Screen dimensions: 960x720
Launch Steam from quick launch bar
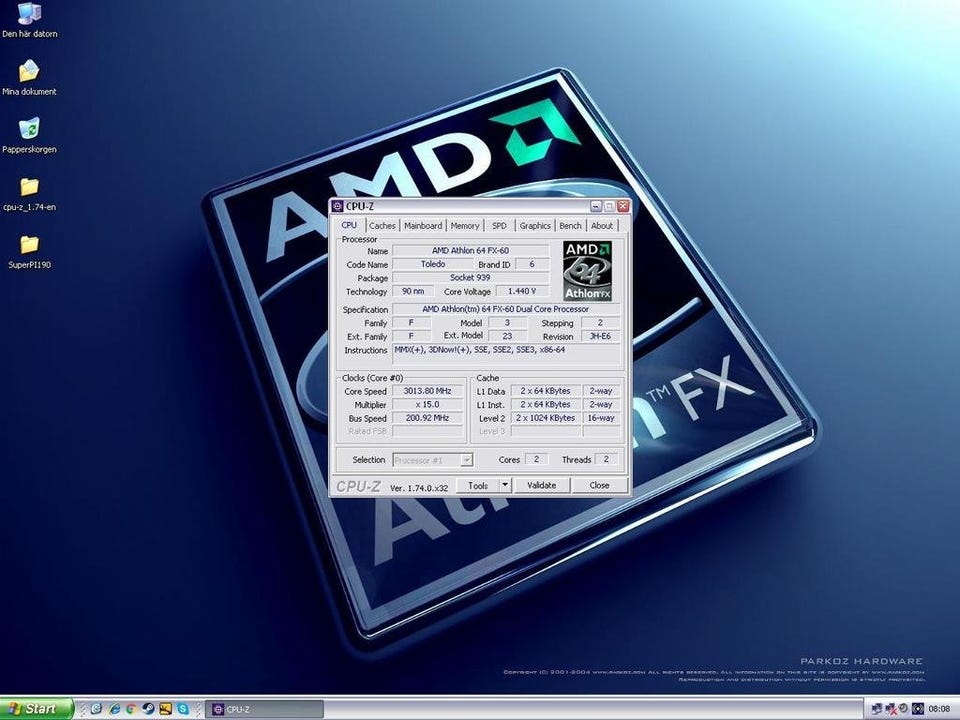(x=148, y=709)
